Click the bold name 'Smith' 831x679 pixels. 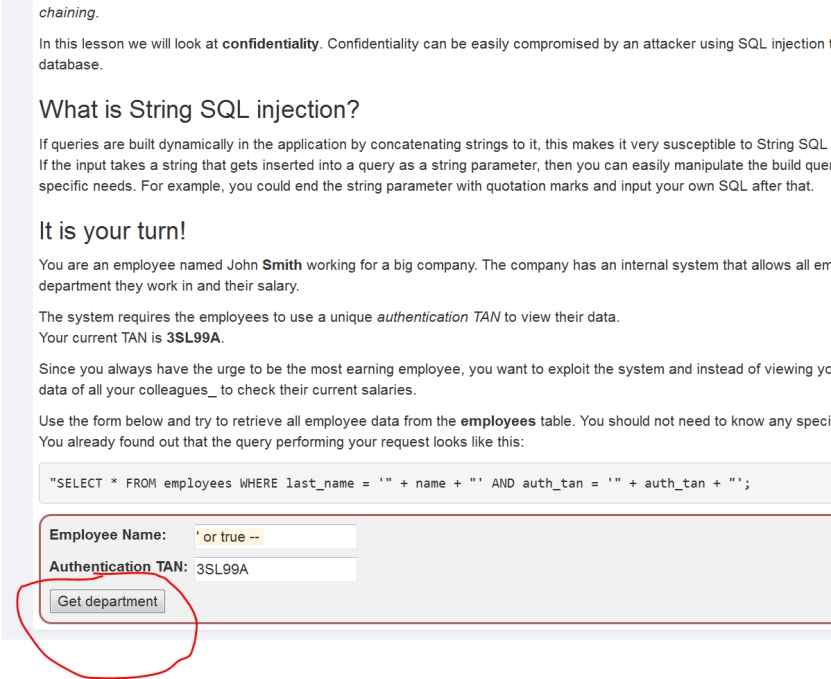coord(282,265)
